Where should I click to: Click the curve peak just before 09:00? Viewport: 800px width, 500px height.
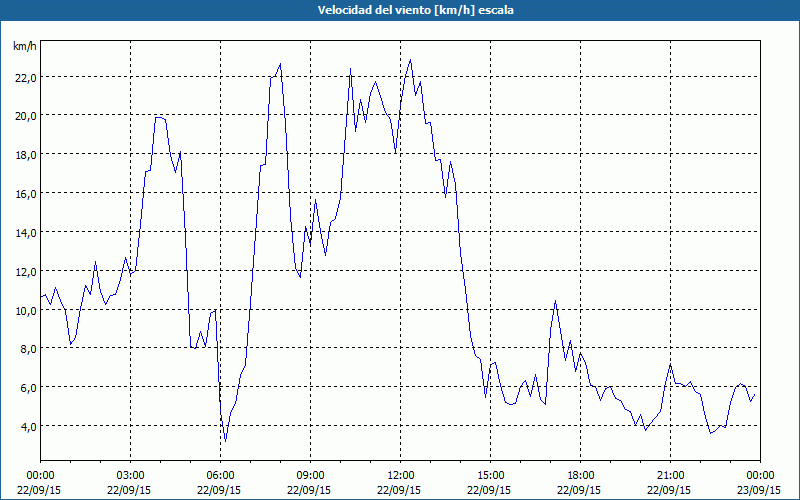click(x=280, y=64)
